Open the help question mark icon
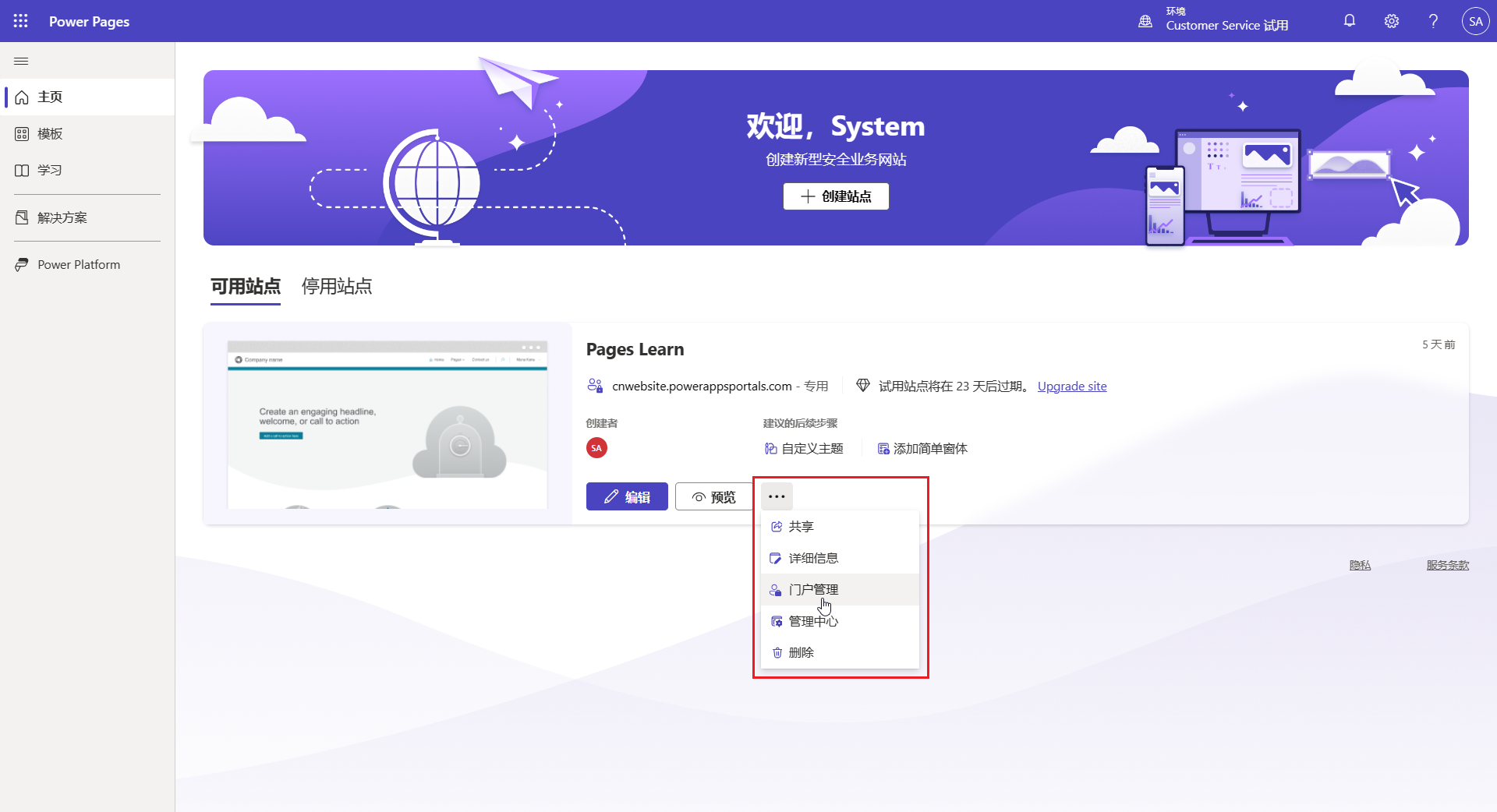This screenshot has height=812, width=1497. tap(1433, 21)
